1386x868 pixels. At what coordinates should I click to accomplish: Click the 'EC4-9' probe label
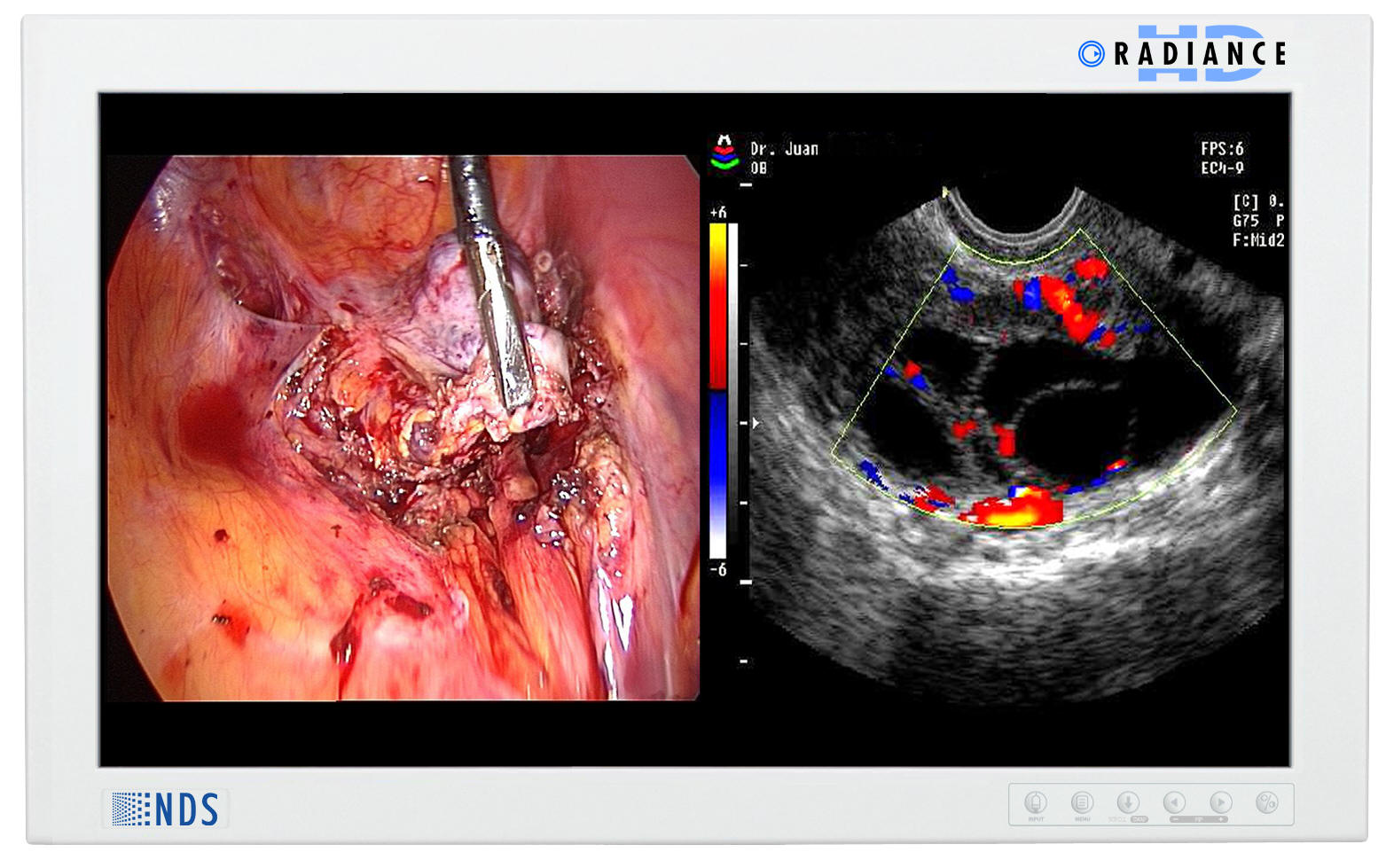[1222, 168]
